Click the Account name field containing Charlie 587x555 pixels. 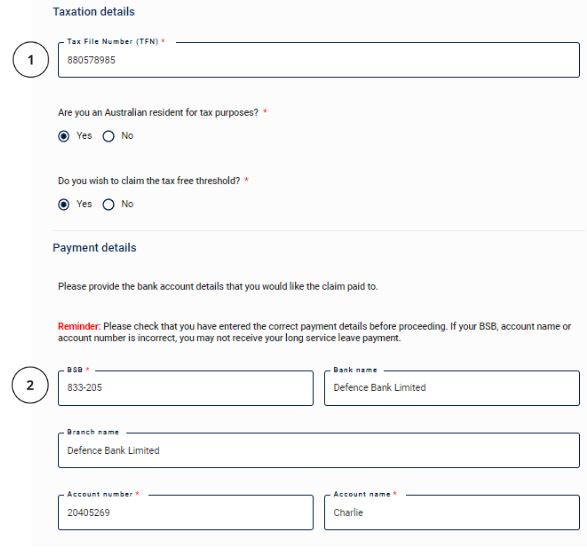coord(452,512)
